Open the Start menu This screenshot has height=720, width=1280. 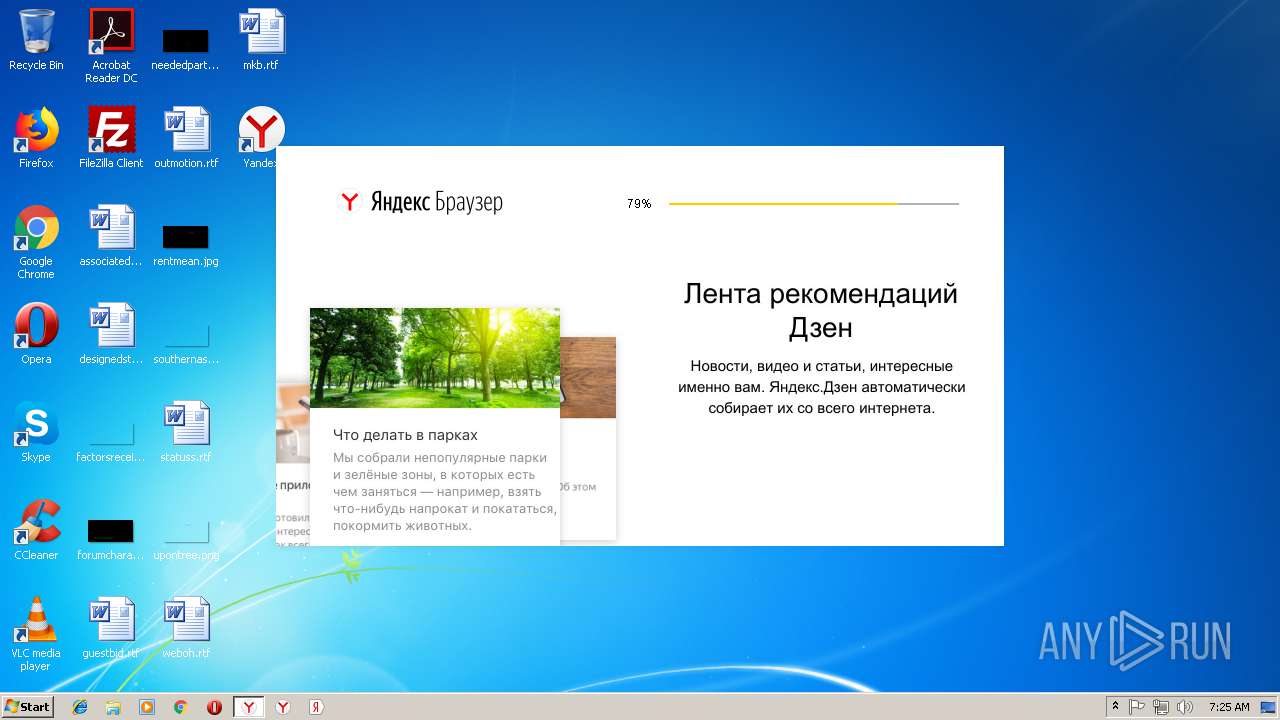coord(27,707)
